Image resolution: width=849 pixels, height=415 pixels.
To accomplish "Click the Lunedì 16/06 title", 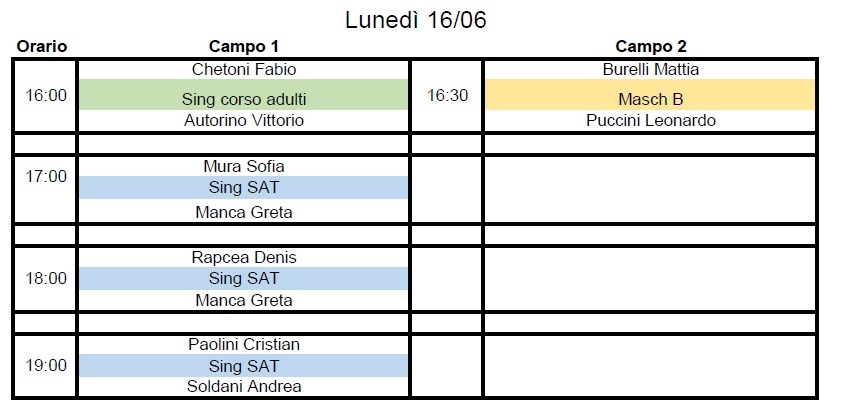I will (416, 21).
